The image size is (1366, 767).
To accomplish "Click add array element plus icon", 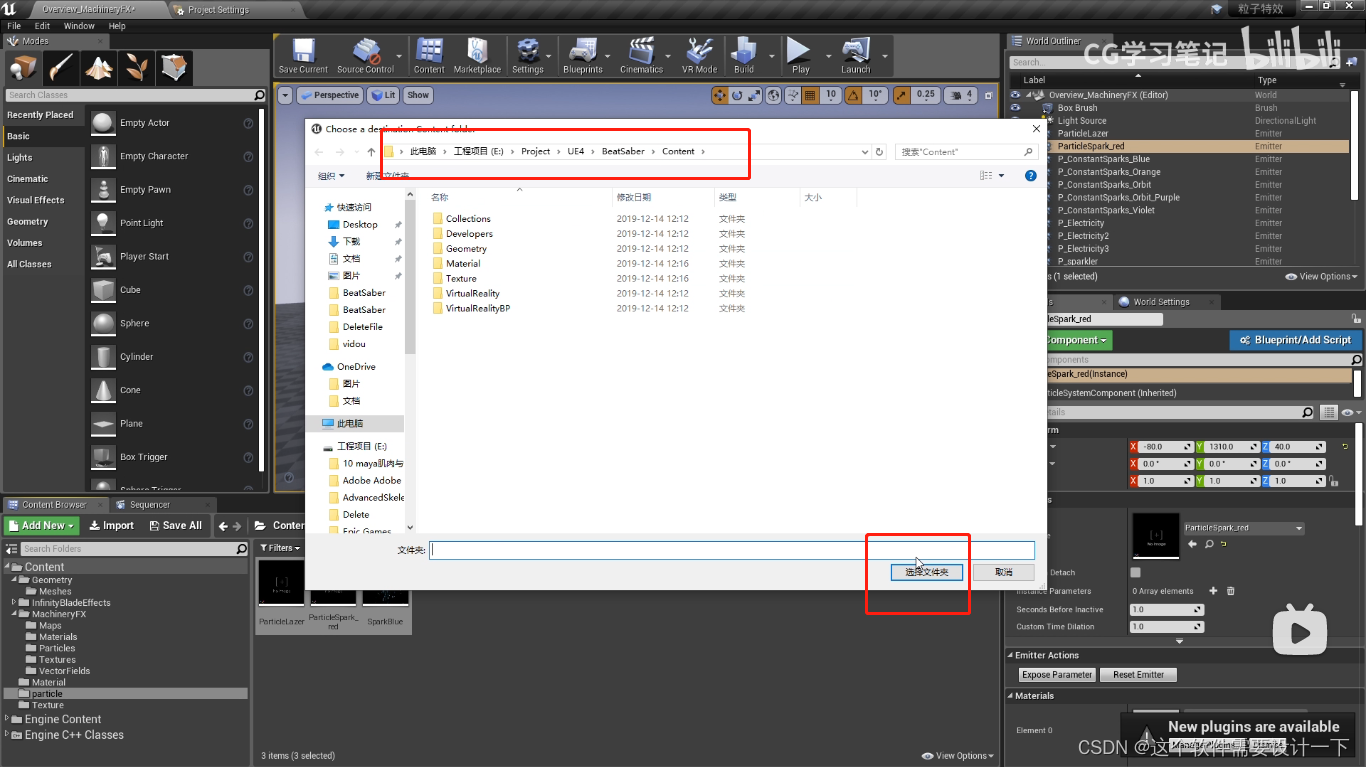I will tap(1213, 591).
